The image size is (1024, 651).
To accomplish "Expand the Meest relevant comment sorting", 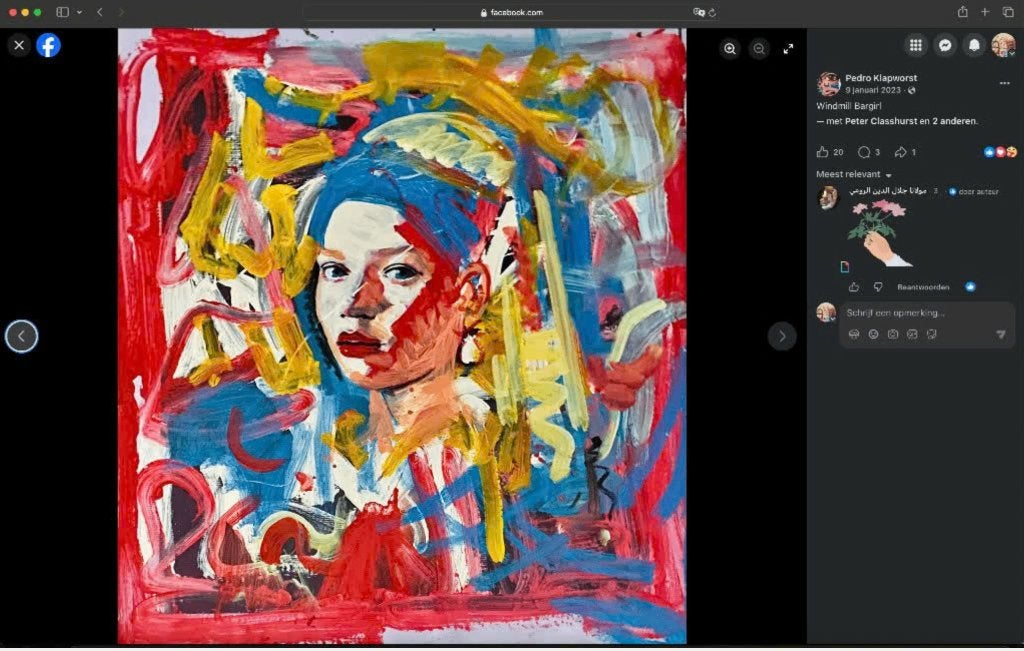I will point(854,174).
